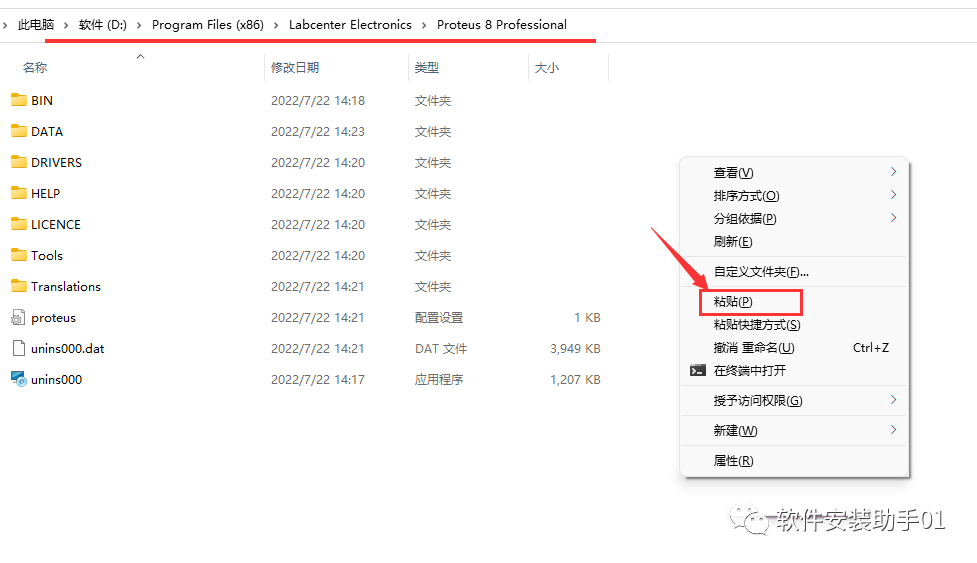Viewport: 977px width, 563px height.
Task: Open chevron after 软件 (D:) in address bar
Action: pyautogui.click(x=139, y=25)
